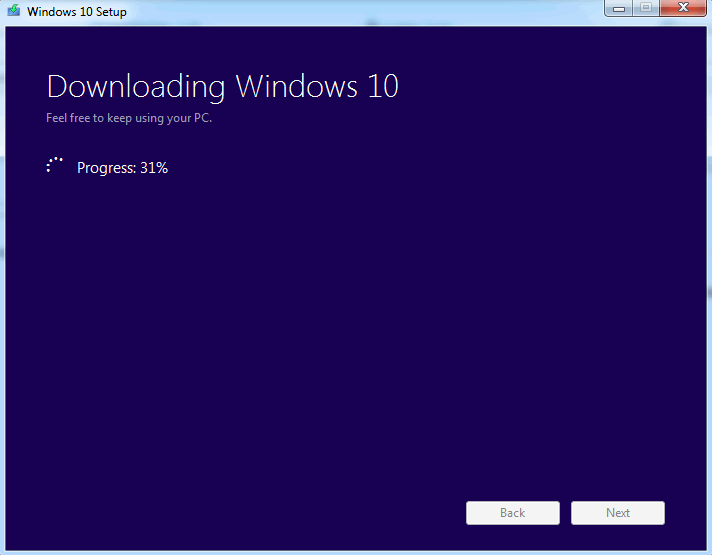Click the spinning progress indicator dots
712x555 pixels.
click(x=54, y=165)
